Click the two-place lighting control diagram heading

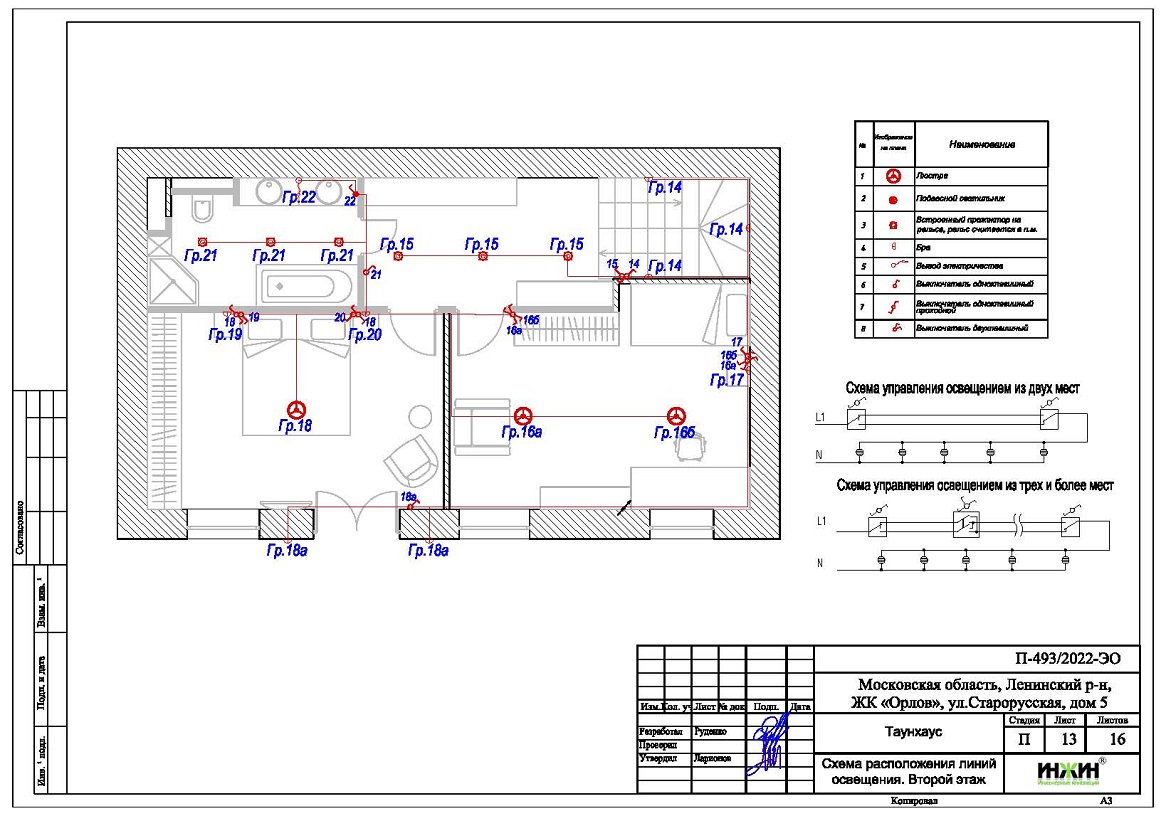tap(962, 388)
